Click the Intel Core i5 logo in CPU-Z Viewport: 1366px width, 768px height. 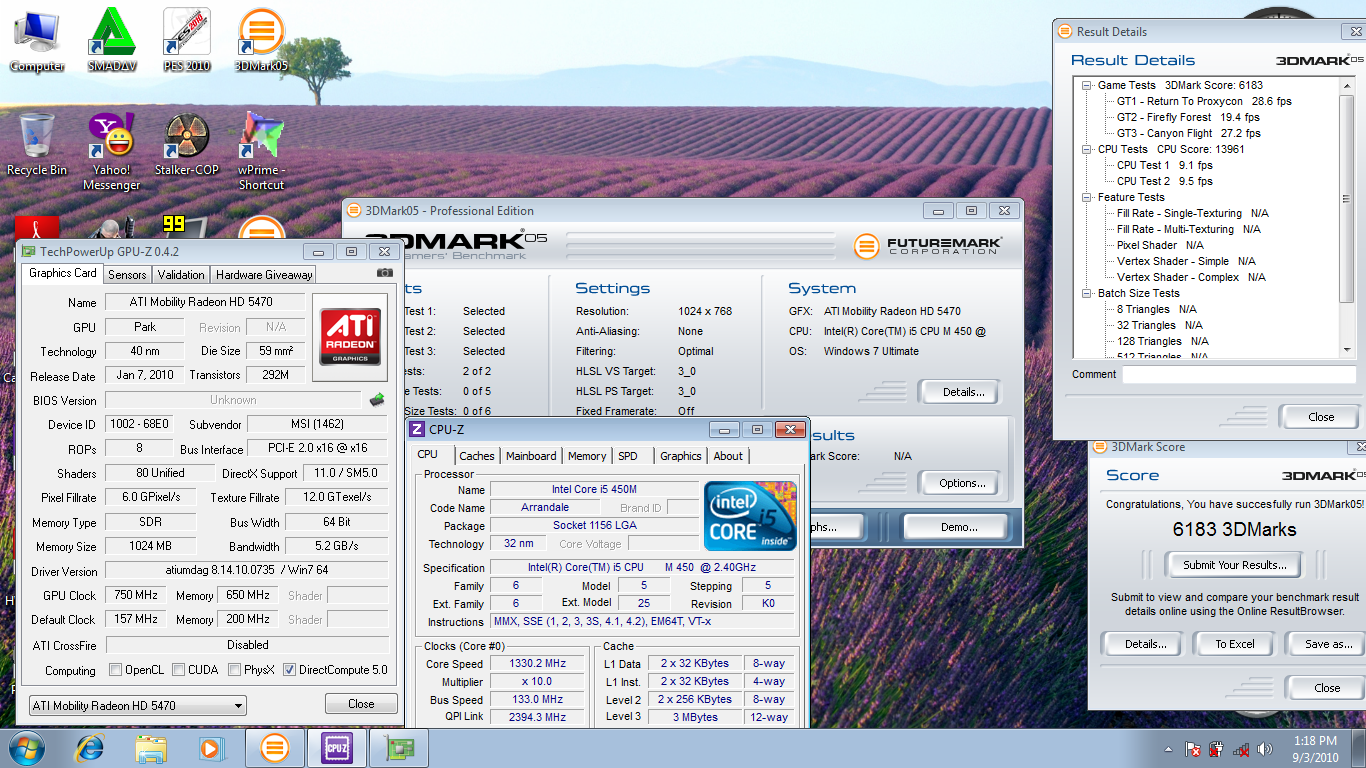click(750, 516)
